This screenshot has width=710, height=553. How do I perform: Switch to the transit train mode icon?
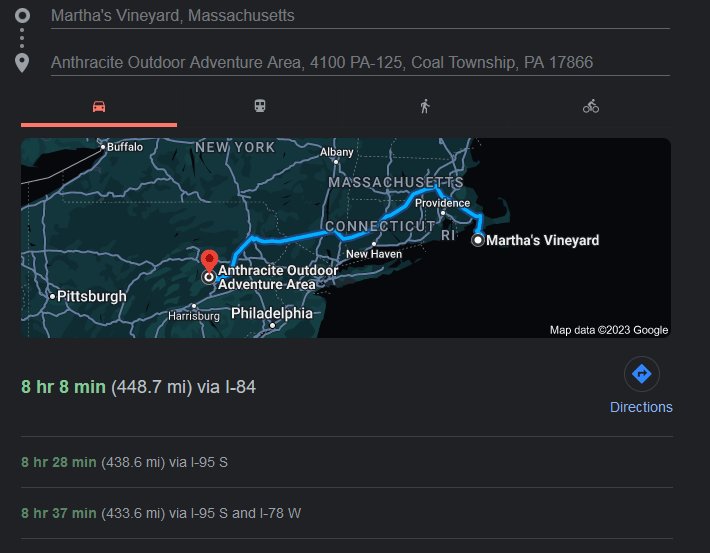coord(262,106)
